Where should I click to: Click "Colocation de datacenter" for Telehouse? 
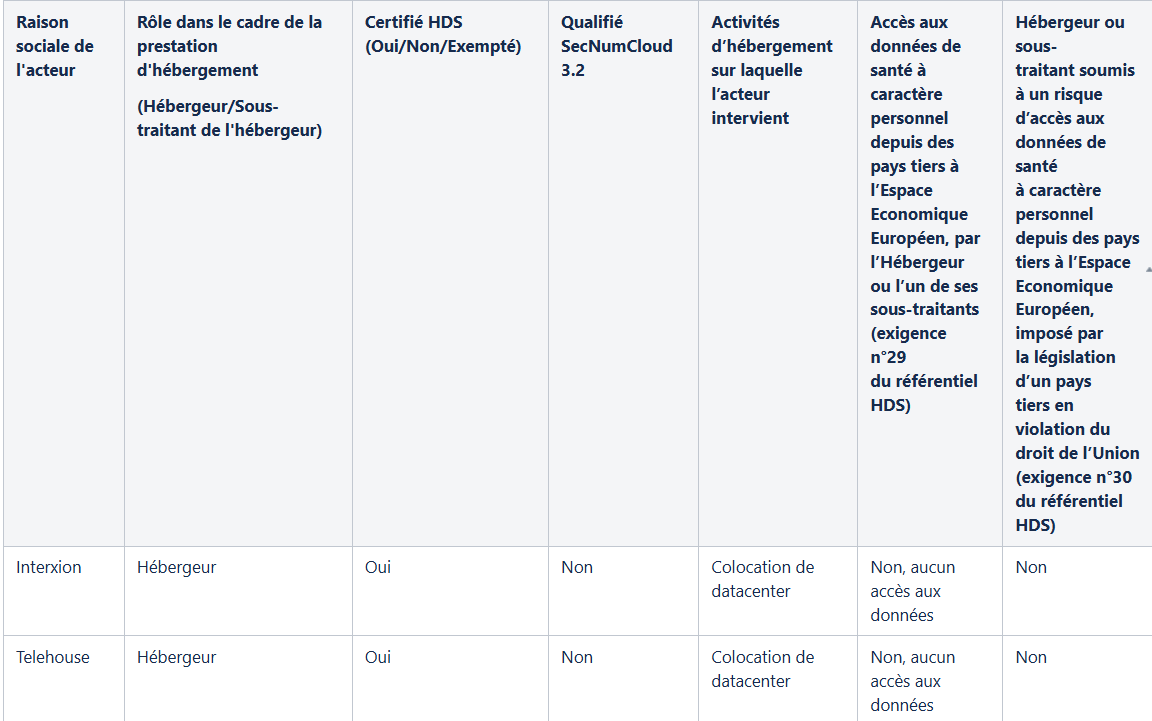click(x=763, y=669)
